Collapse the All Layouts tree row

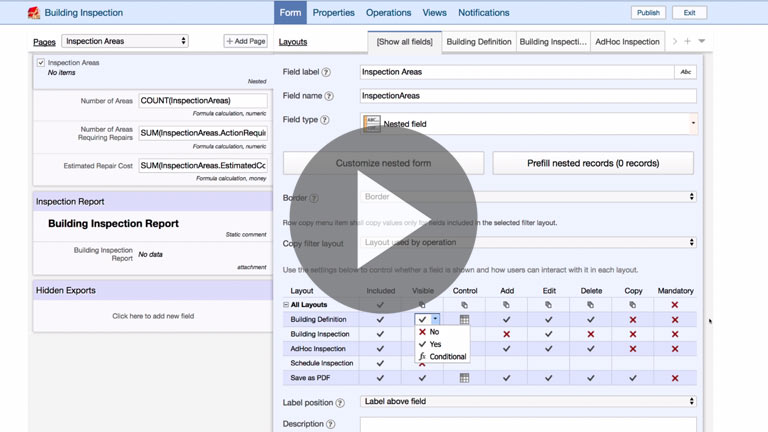(x=286, y=304)
